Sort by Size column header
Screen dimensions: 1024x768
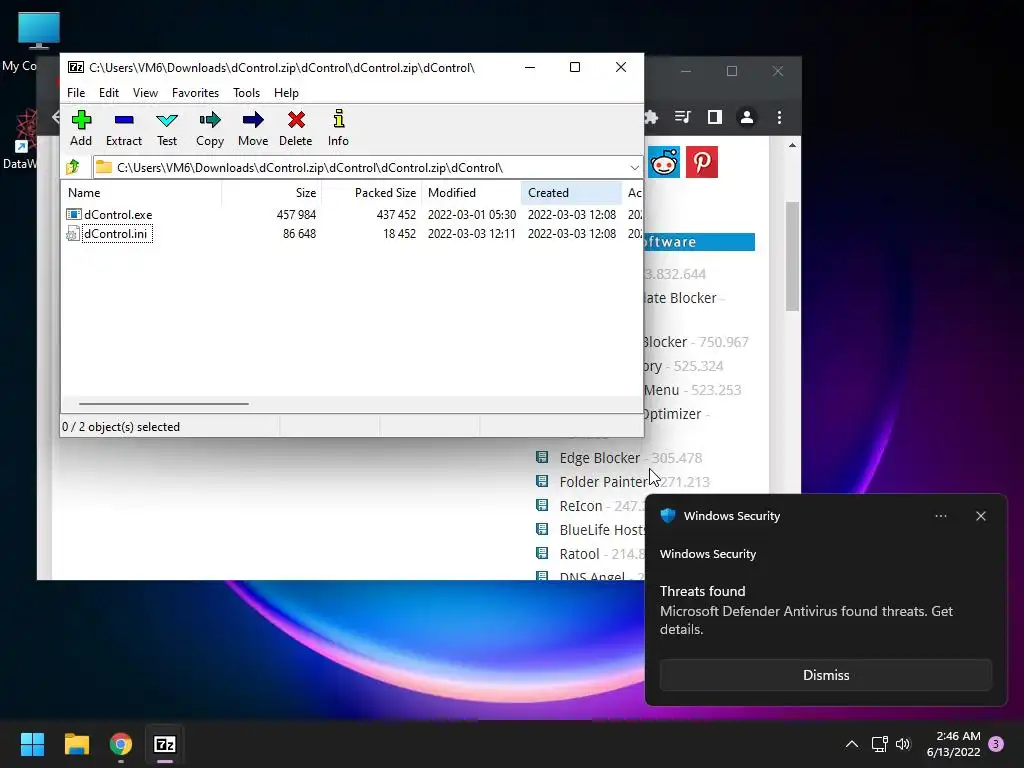(272, 193)
